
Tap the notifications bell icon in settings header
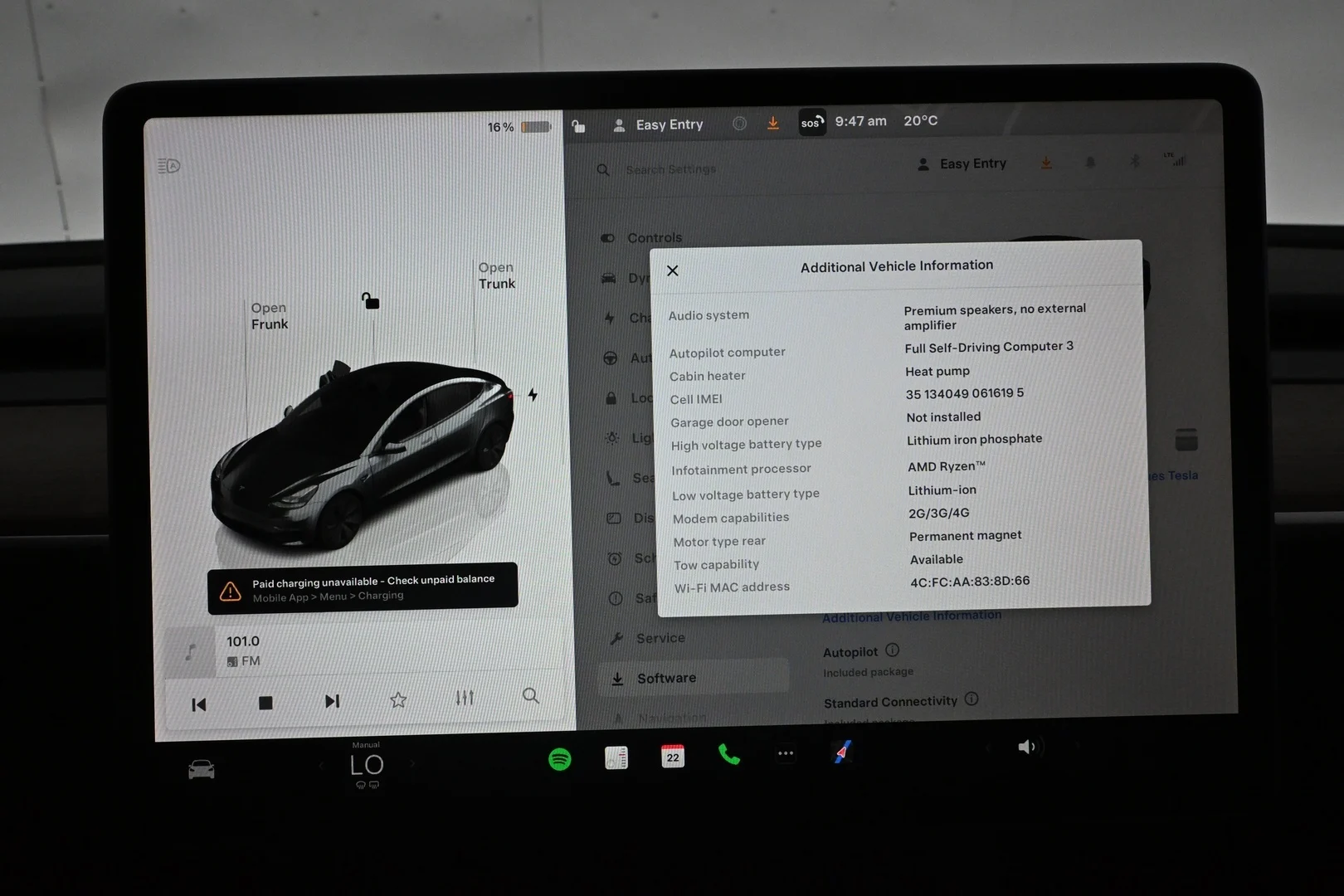click(x=1090, y=162)
